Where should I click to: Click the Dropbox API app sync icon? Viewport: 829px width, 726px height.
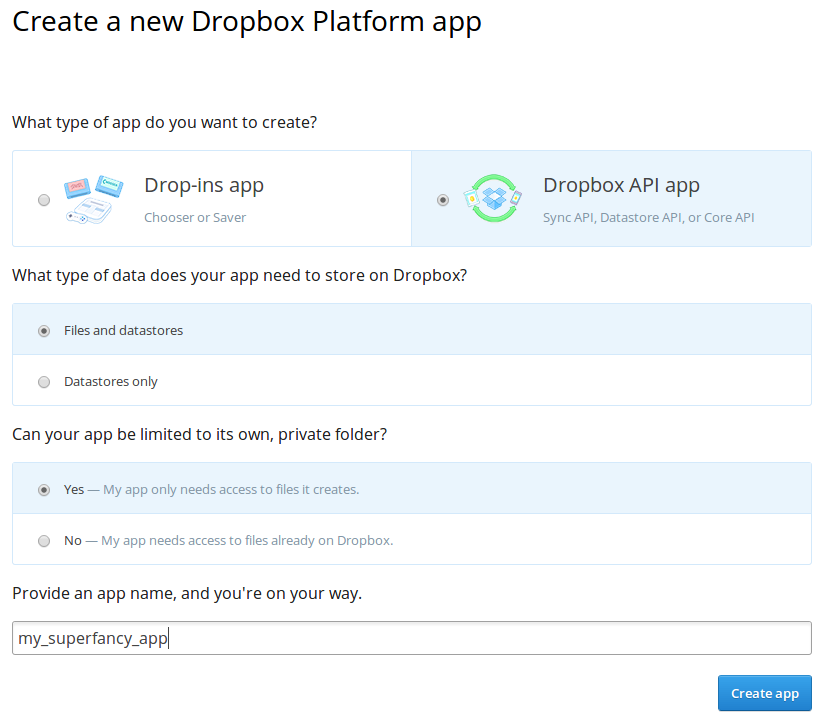(x=493, y=198)
